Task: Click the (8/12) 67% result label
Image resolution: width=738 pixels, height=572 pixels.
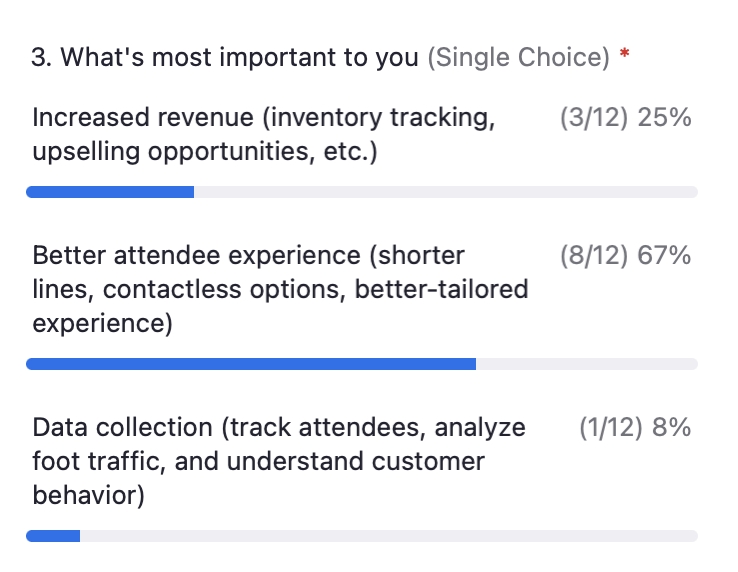Action: coord(626,256)
